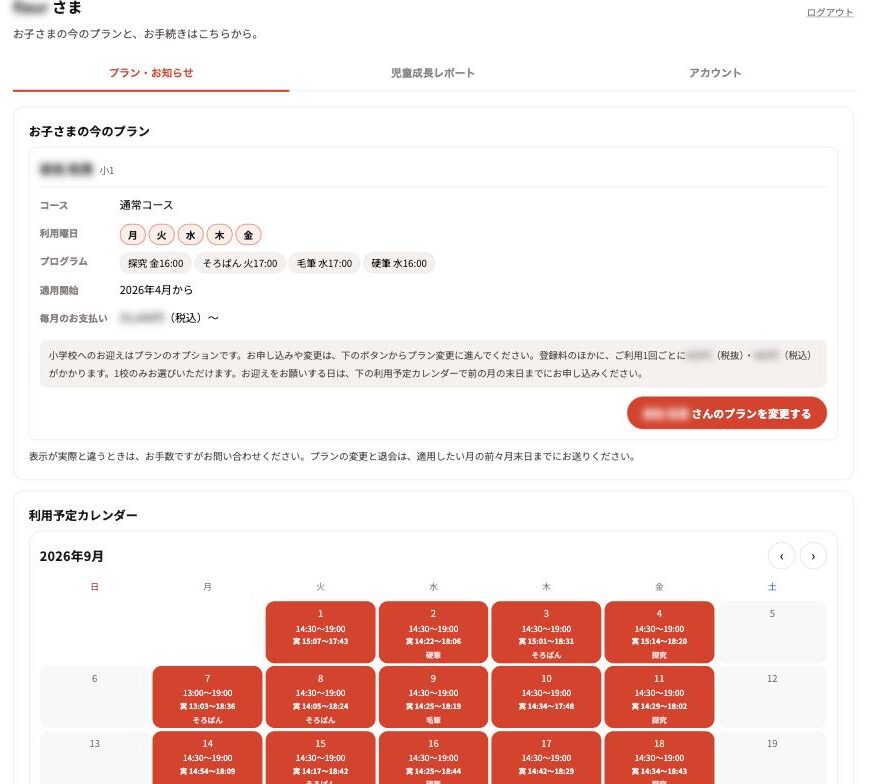Open the 児童成長レポート tab
Screen dimensions: 870x784
(433, 73)
